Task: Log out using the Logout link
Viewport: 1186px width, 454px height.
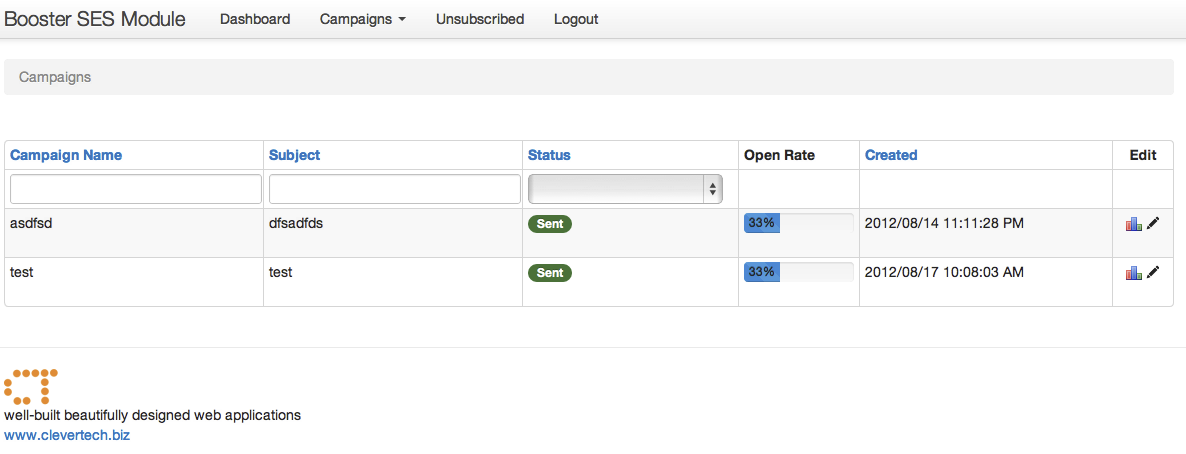Action: pyautogui.click(x=576, y=19)
